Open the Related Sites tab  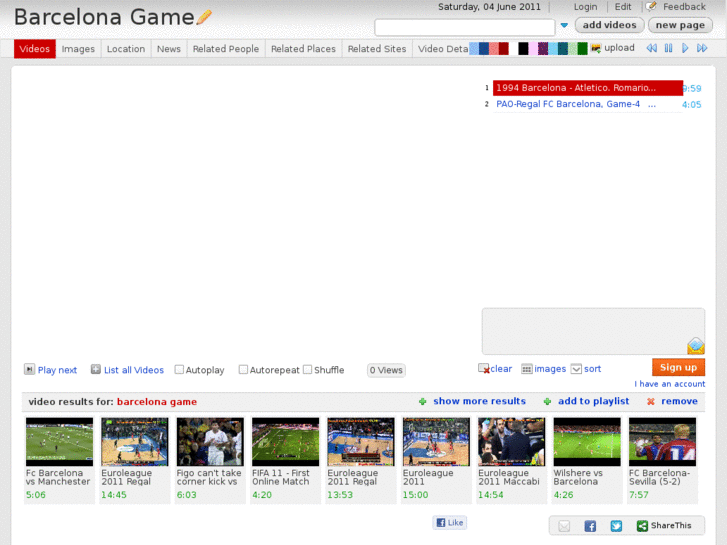point(377,49)
